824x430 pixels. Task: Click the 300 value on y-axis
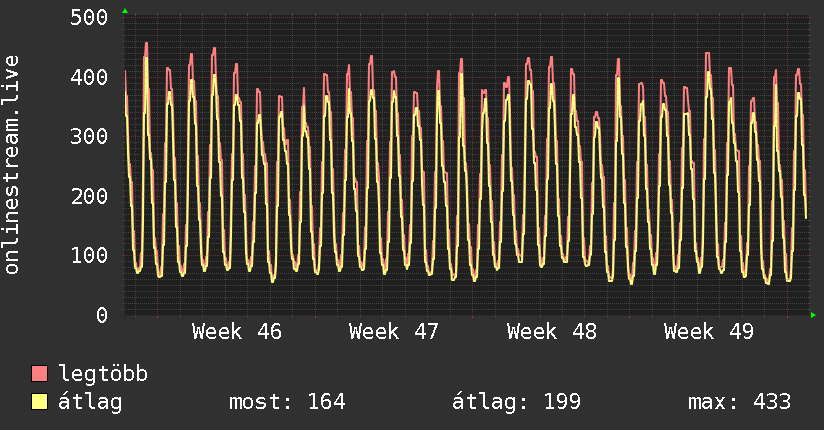click(x=90, y=136)
